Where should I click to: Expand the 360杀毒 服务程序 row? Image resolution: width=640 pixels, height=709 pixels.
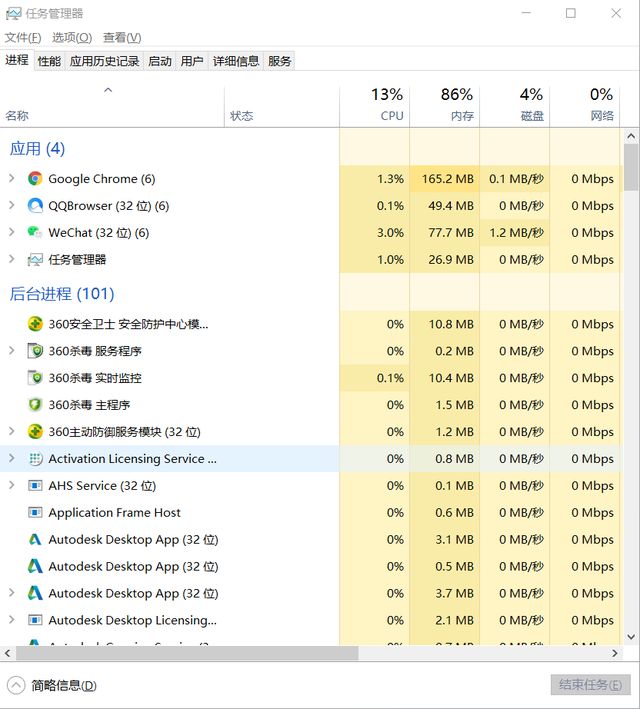click(x=12, y=350)
